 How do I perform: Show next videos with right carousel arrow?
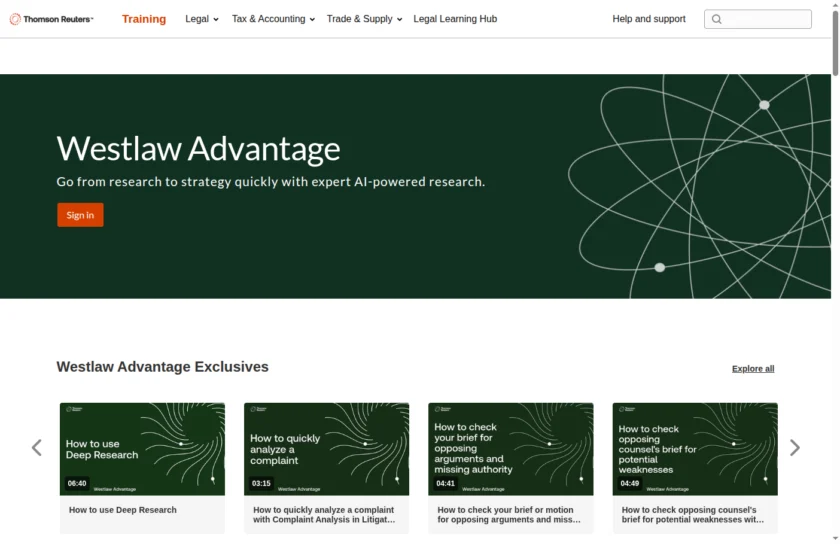click(x=795, y=448)
